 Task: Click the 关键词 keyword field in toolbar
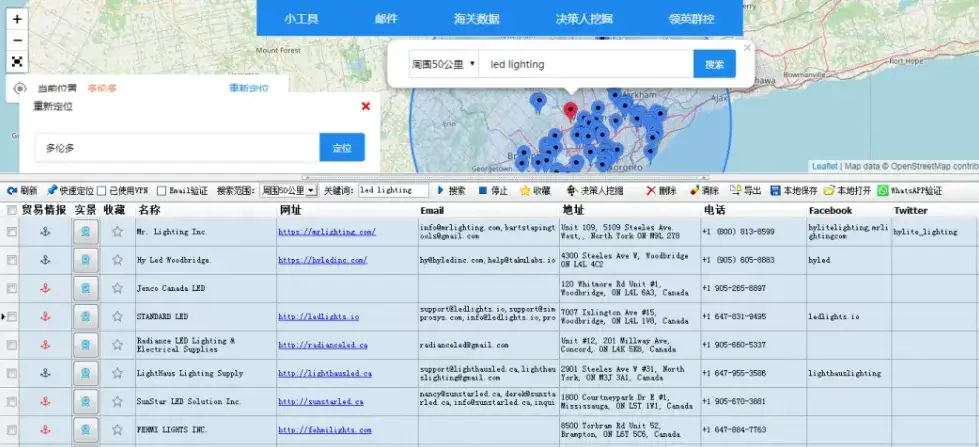(393, 190)
